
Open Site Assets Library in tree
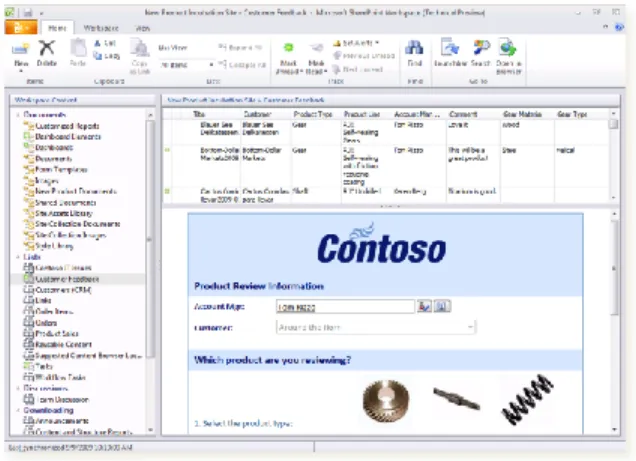pyautogui.click(x=64, y=213)
